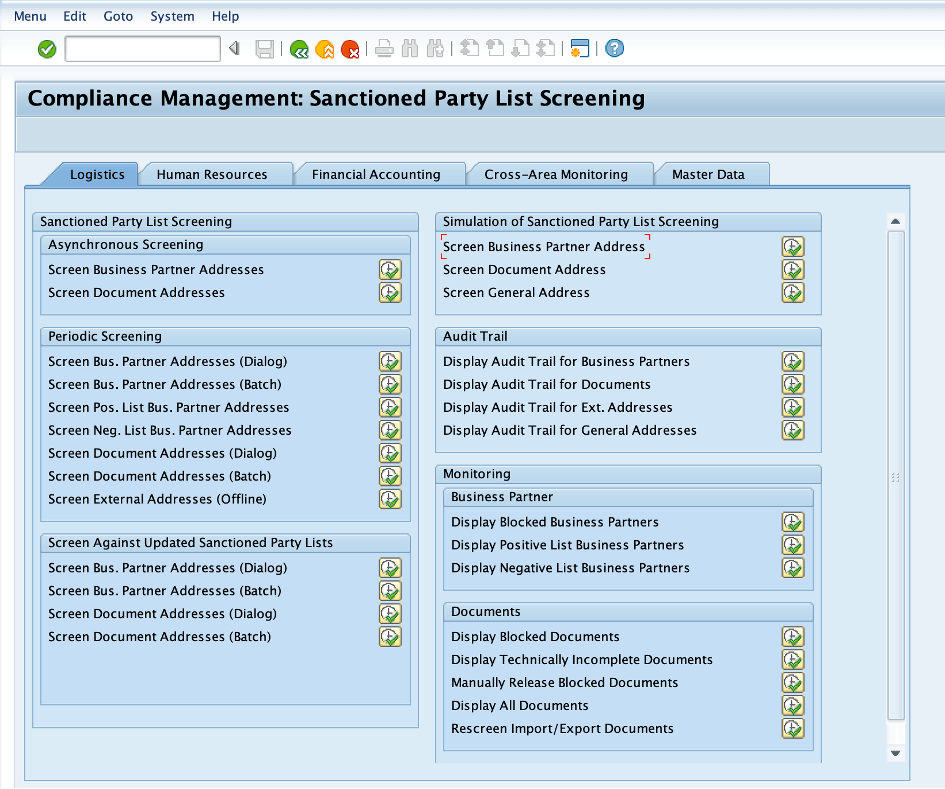This screenshot has width=945, height=789.
Task: Select 'Screen General Address' text
Action: (x=516, y=292)
